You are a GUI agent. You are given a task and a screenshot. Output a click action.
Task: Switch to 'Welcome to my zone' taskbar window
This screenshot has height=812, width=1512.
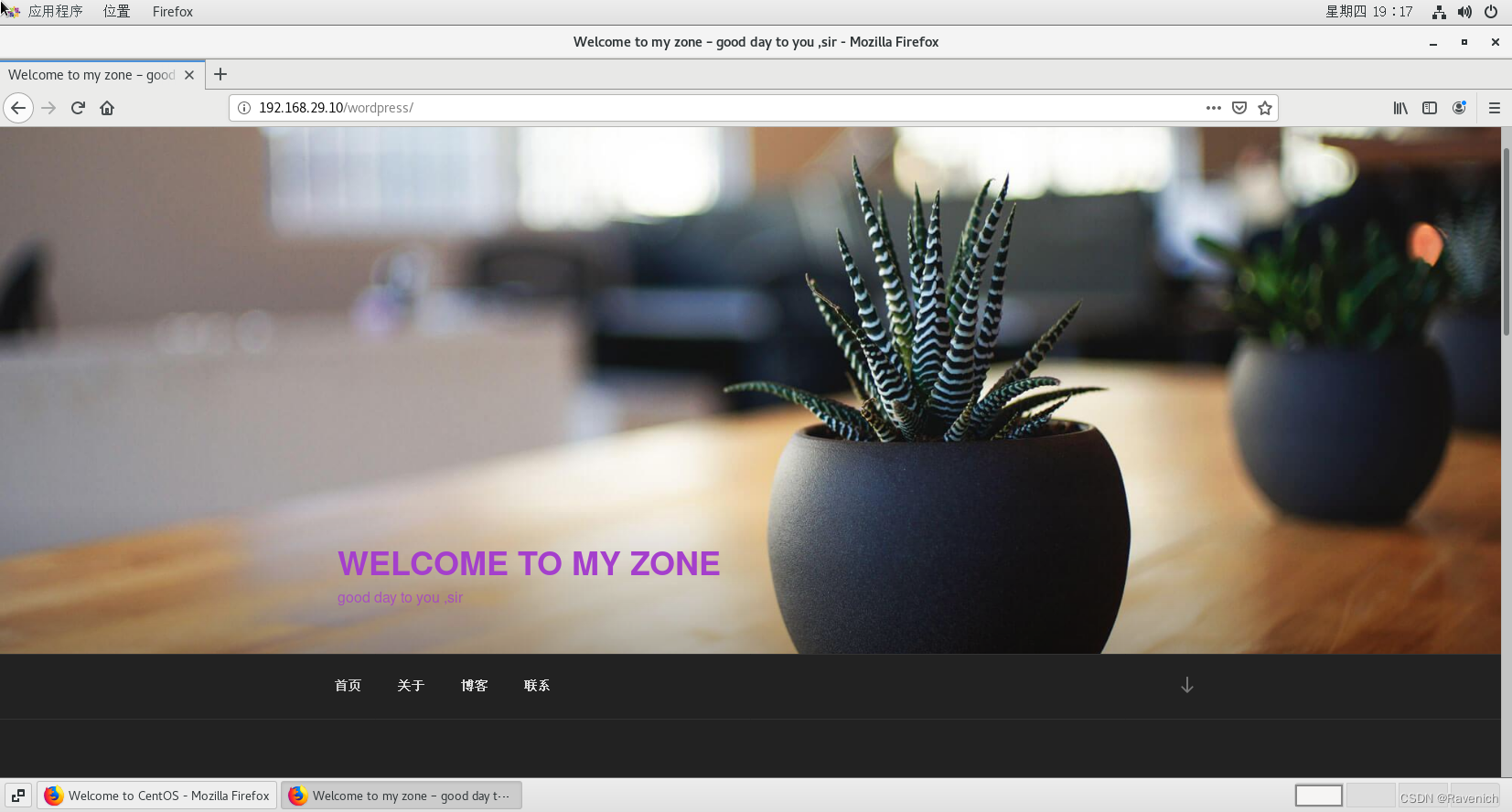(x=402, y=796)
